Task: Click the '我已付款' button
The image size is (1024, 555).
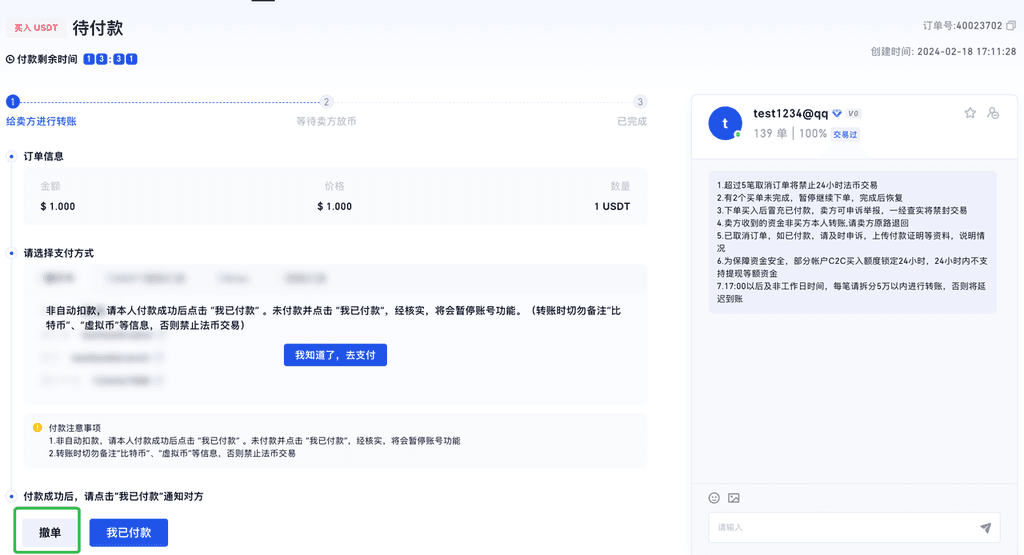Action: [129, 533]
